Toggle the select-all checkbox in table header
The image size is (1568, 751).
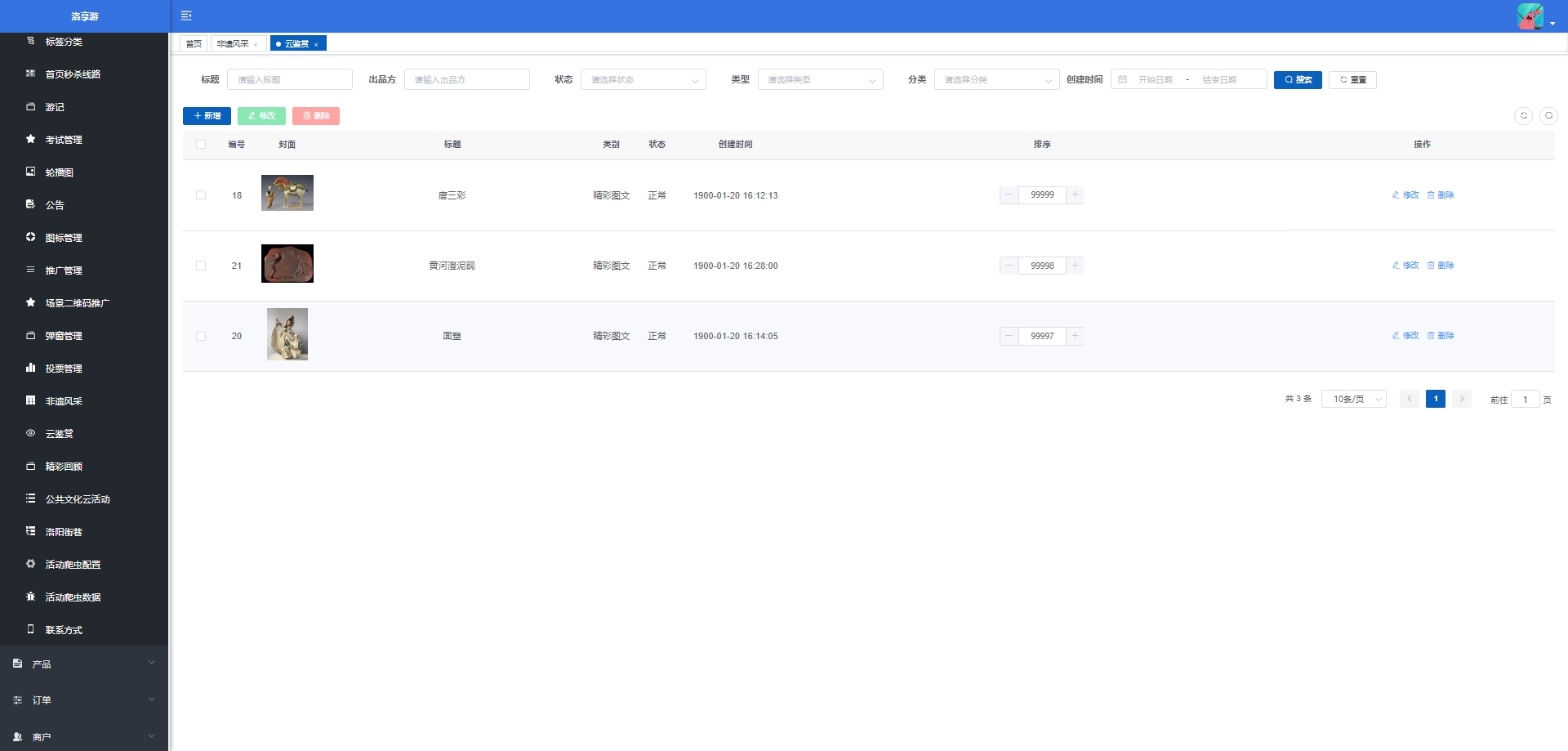(201, 145)
